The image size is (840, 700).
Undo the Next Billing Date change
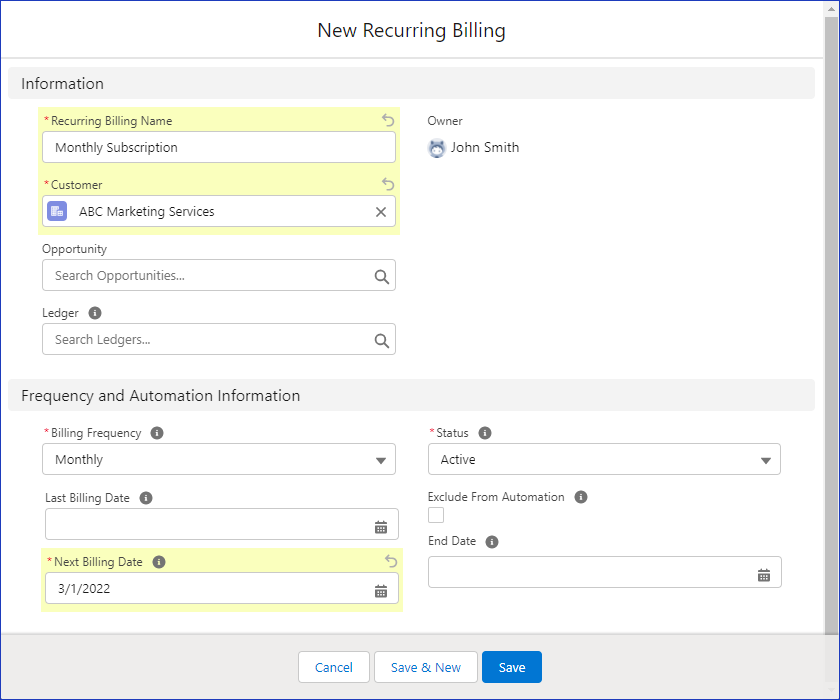tap(391, 561)
